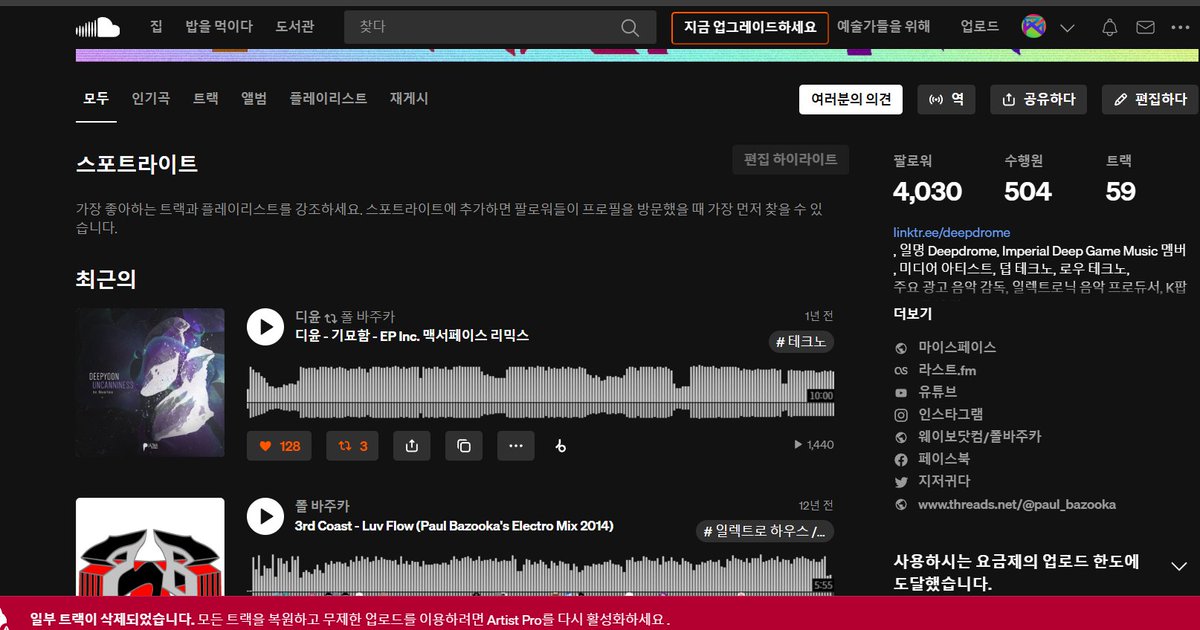Open the 웨이보닷컴/폴바주카 link

pyautogui.click(x=979, y=437)
